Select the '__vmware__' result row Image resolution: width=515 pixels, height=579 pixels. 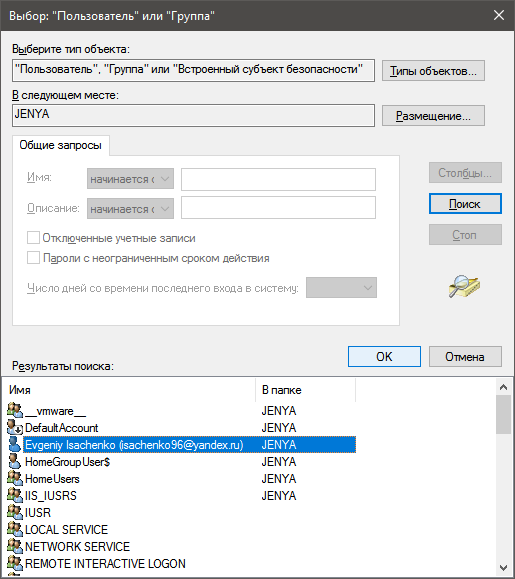(181, 411)
